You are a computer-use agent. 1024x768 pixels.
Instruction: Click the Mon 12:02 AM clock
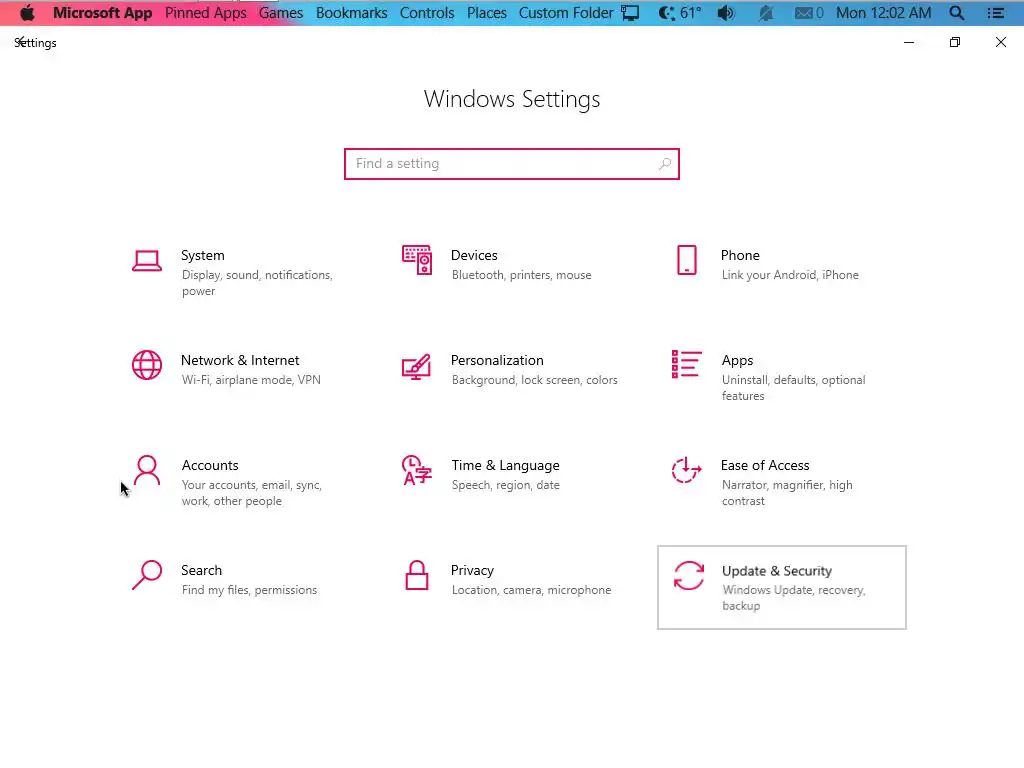click(884, 13)
